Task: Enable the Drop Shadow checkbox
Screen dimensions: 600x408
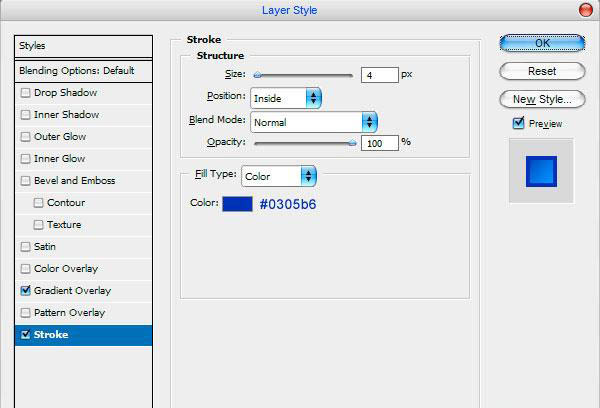Action: tap(25, 93)
